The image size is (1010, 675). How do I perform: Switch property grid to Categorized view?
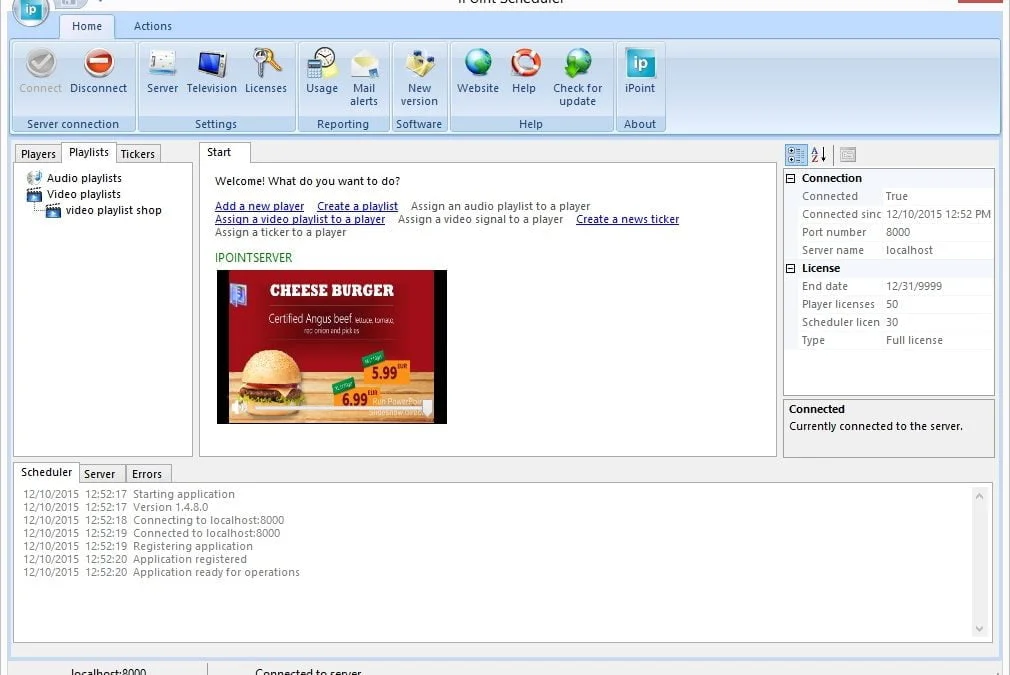pyautogui.click(x=796, y=155)
